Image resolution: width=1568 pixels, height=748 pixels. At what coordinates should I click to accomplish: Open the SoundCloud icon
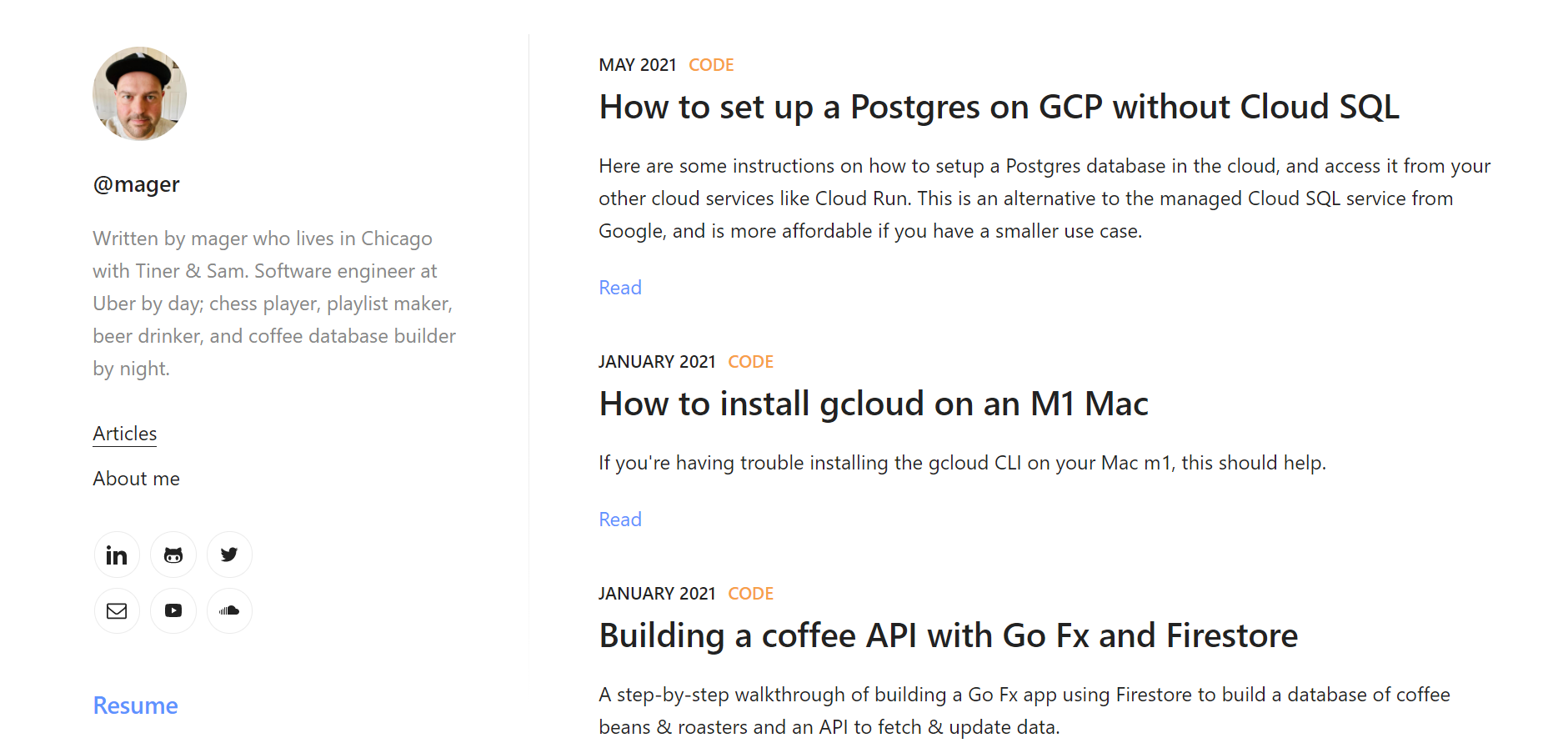point(229,610)
